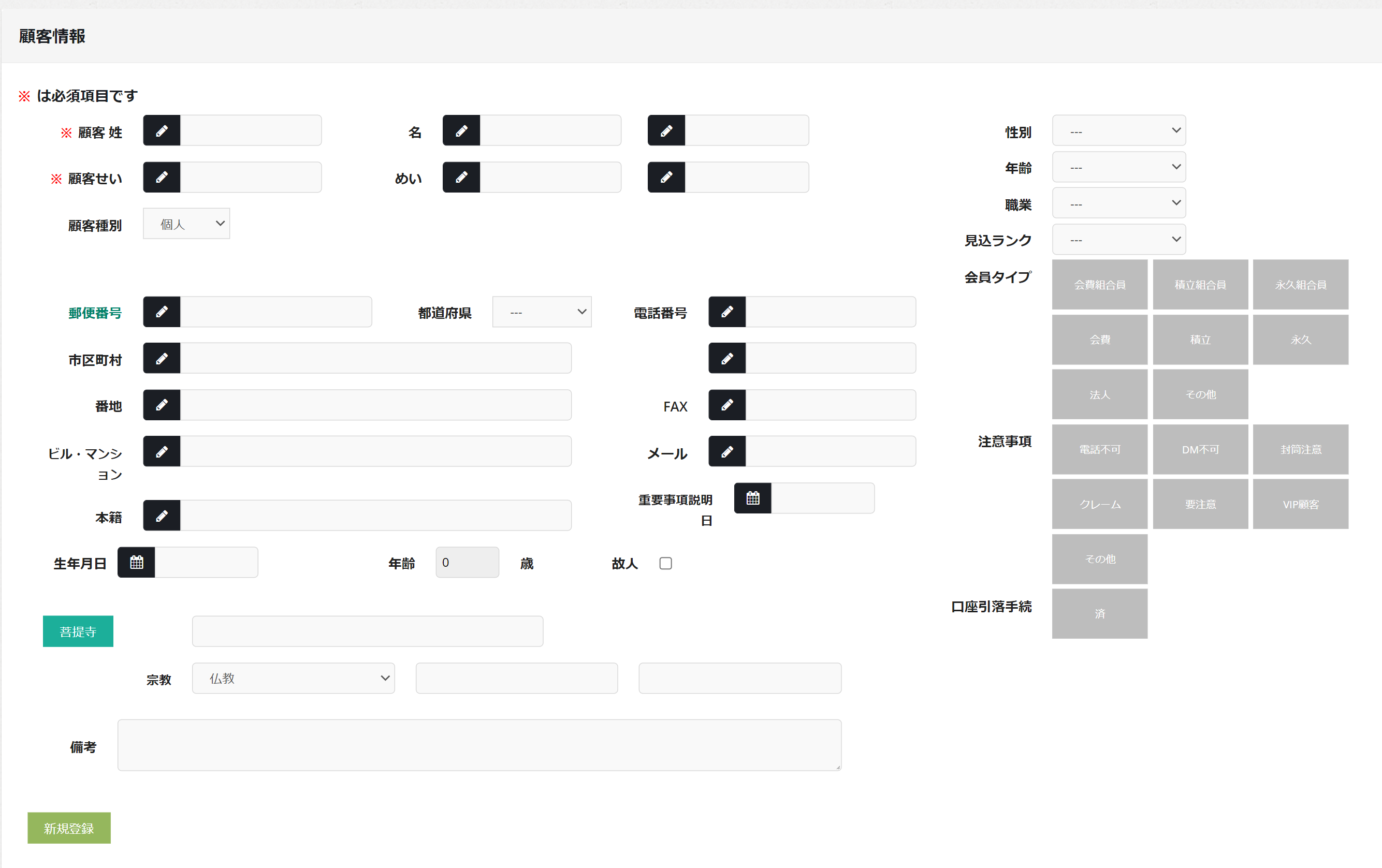The height and width of the screenshot is (868, 1382).
Task: Click the pencil icon beside FAX field
Action: point(726,405)
